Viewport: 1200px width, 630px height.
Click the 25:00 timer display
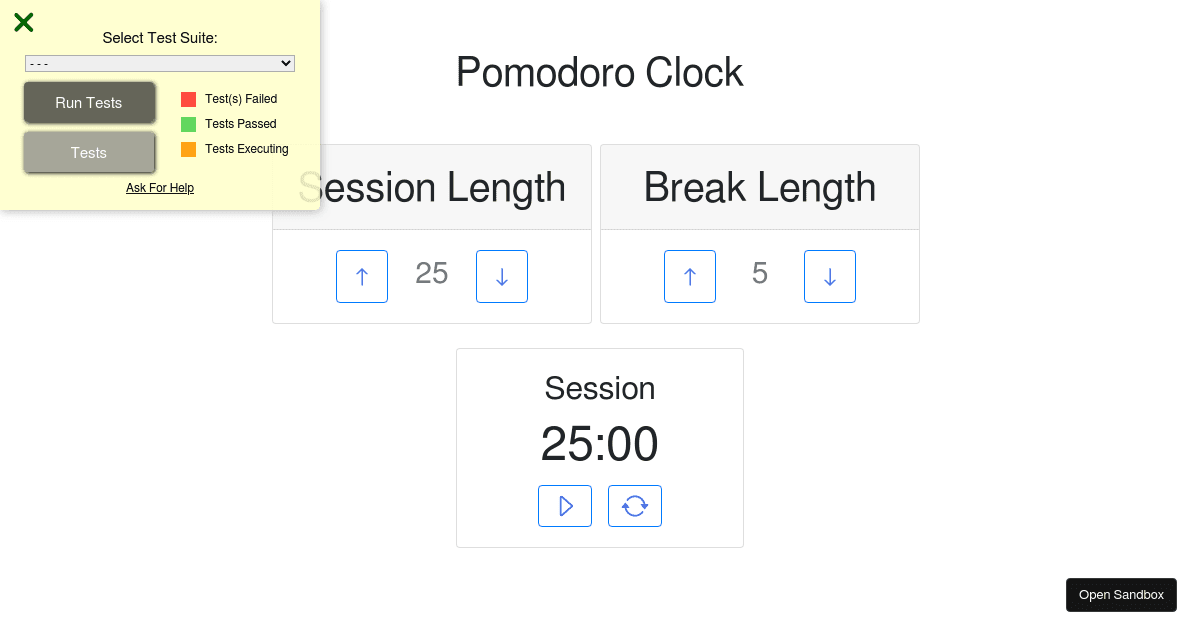click(x=599, y=444)
